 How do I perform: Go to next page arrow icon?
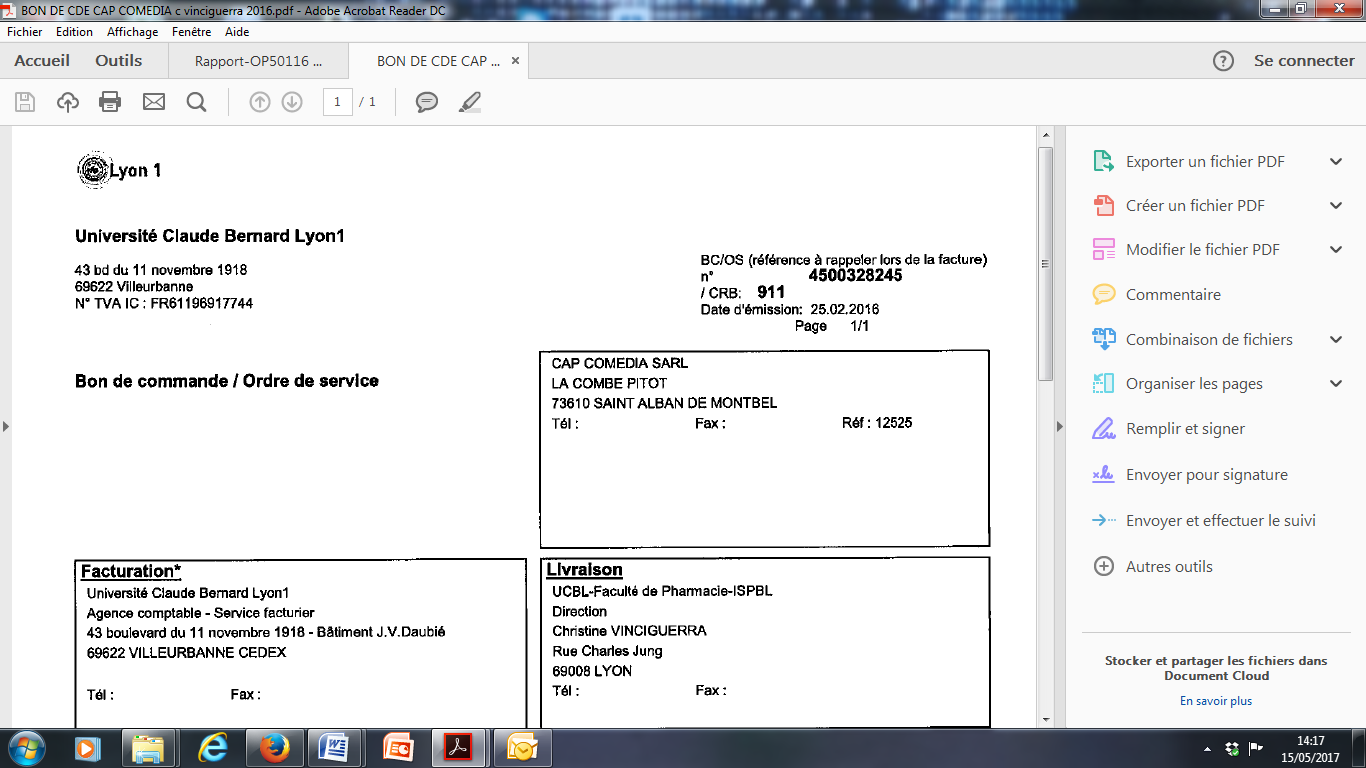[x=292, y=101]
